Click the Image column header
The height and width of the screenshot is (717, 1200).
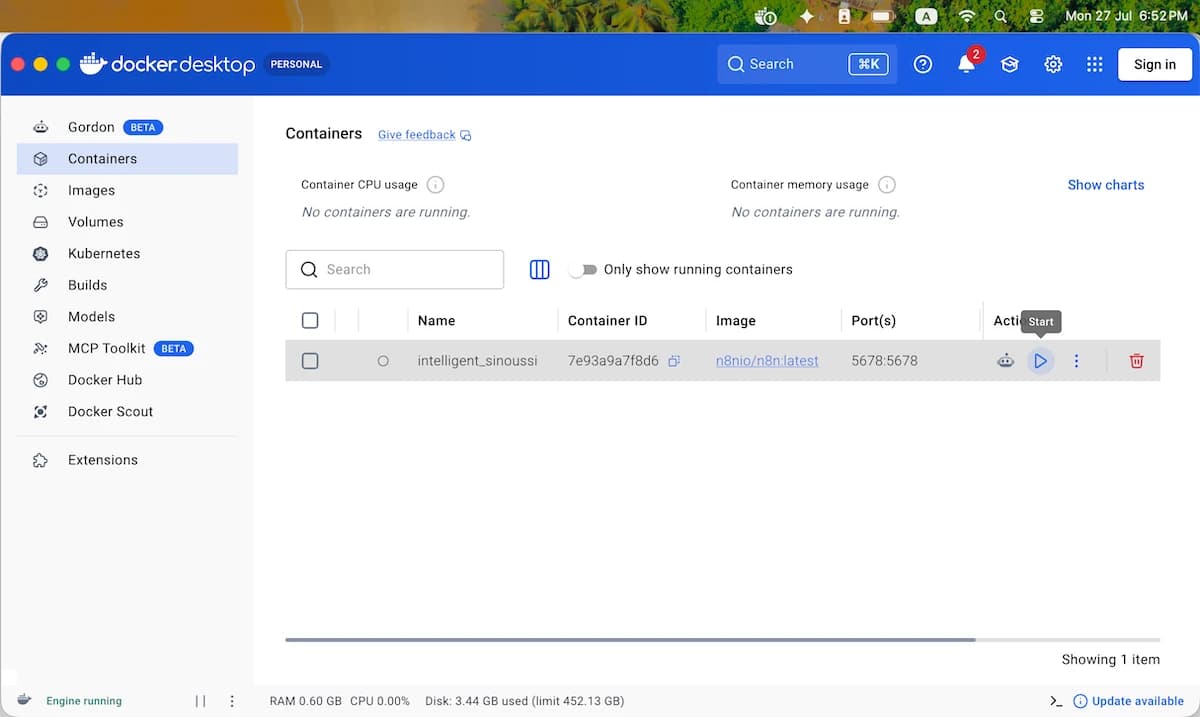pyautogui.click(x=735, y=321)
